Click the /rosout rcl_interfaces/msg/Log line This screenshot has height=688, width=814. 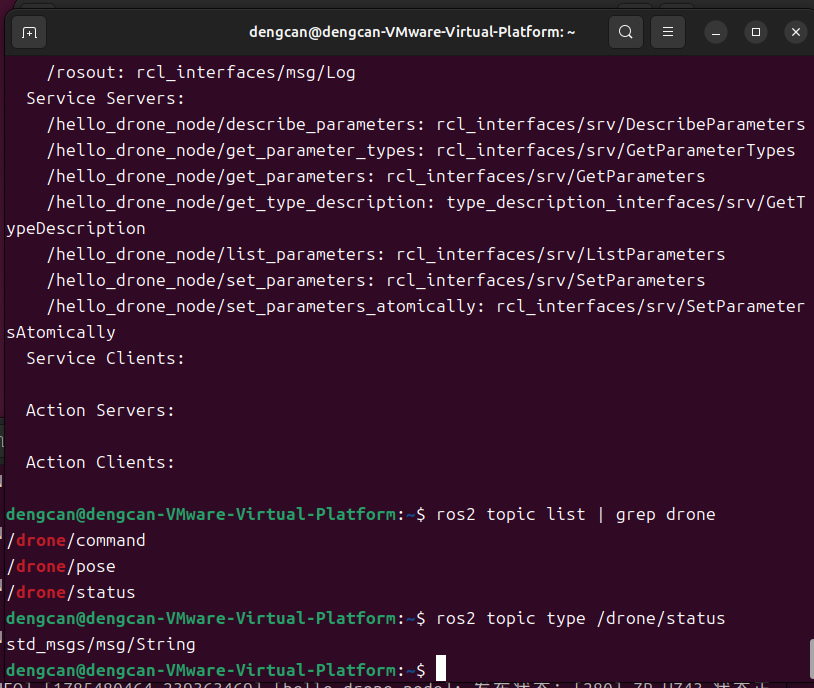click(x=201, y=73)
